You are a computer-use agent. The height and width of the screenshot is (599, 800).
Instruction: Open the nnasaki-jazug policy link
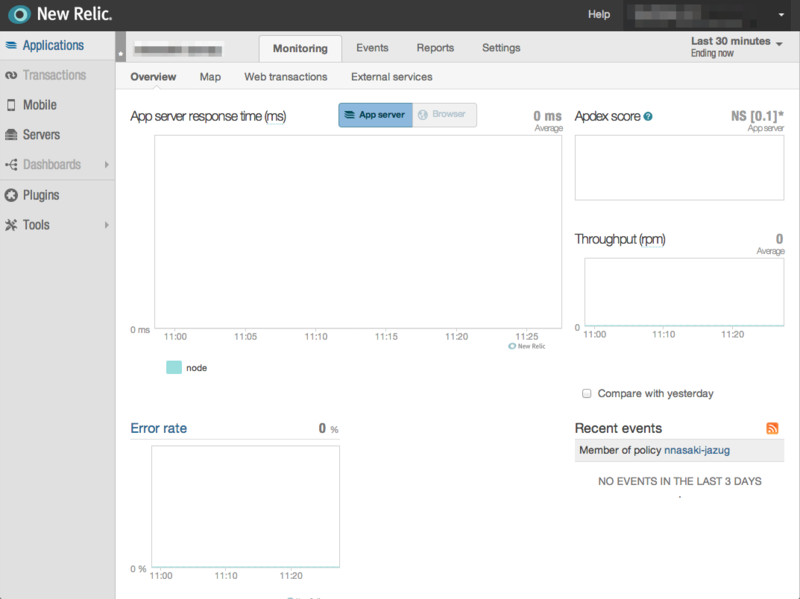click(x=696, y=450)
